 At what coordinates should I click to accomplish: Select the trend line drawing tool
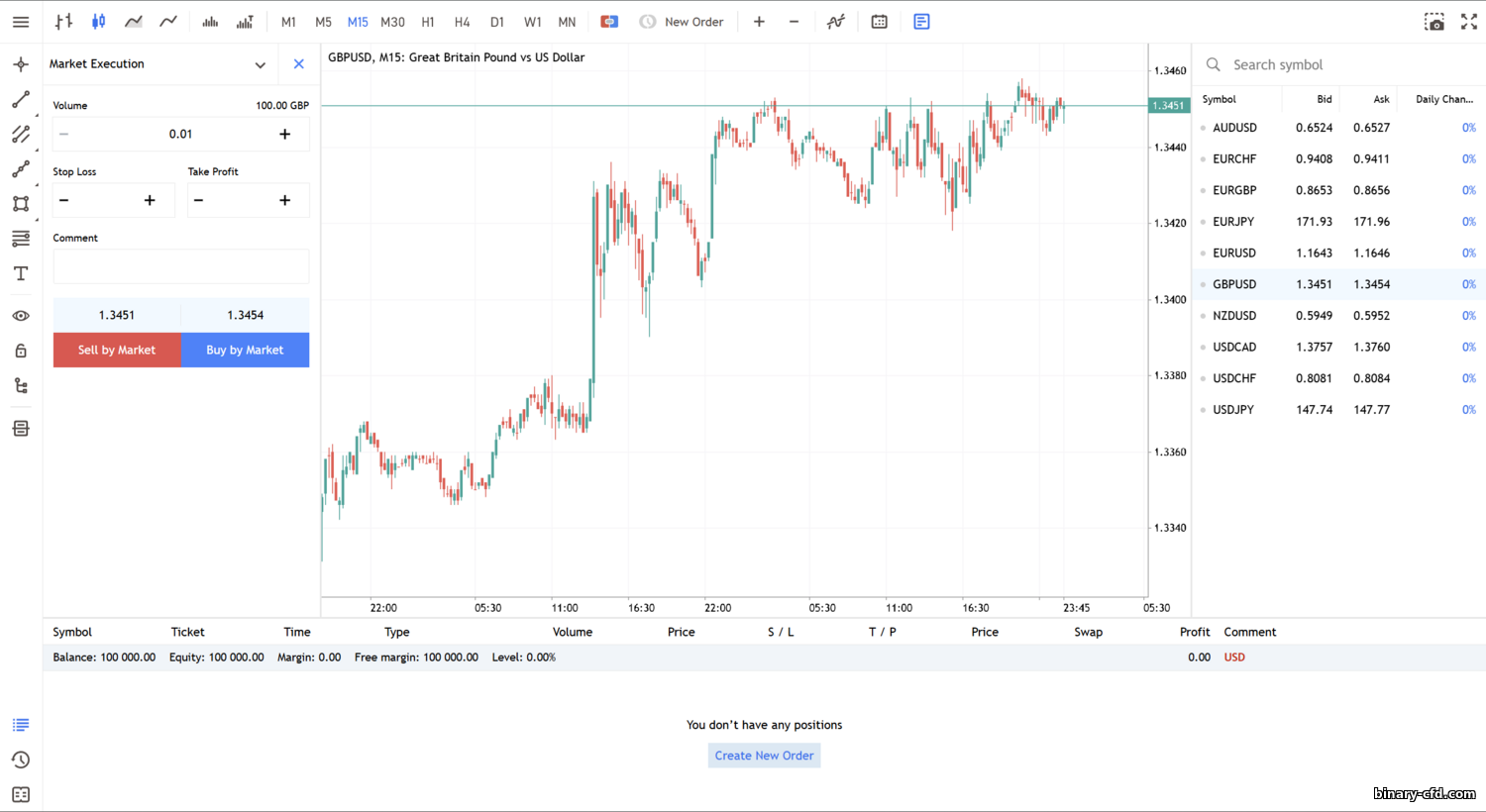pyautogui.click(x=21, y=100)
